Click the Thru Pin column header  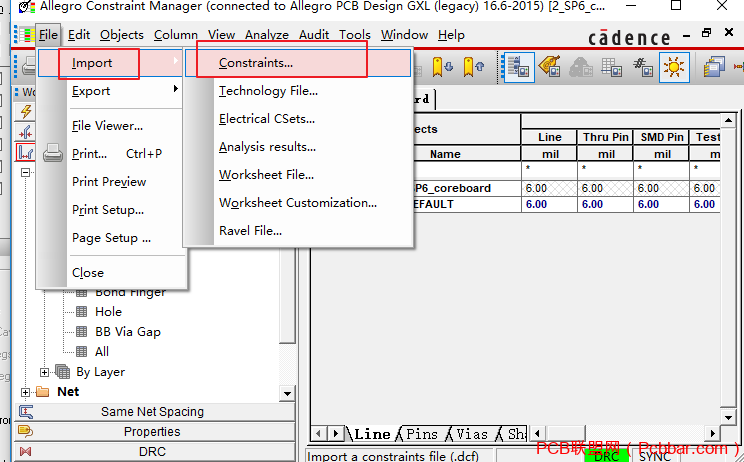click(x=605, y=137)
